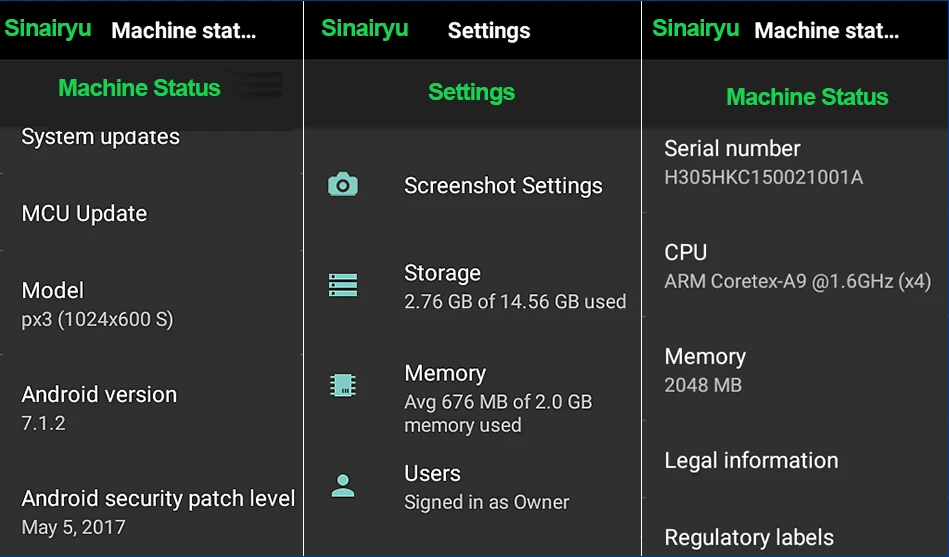Open Legal information
The image size is (949, 557).
795,460
